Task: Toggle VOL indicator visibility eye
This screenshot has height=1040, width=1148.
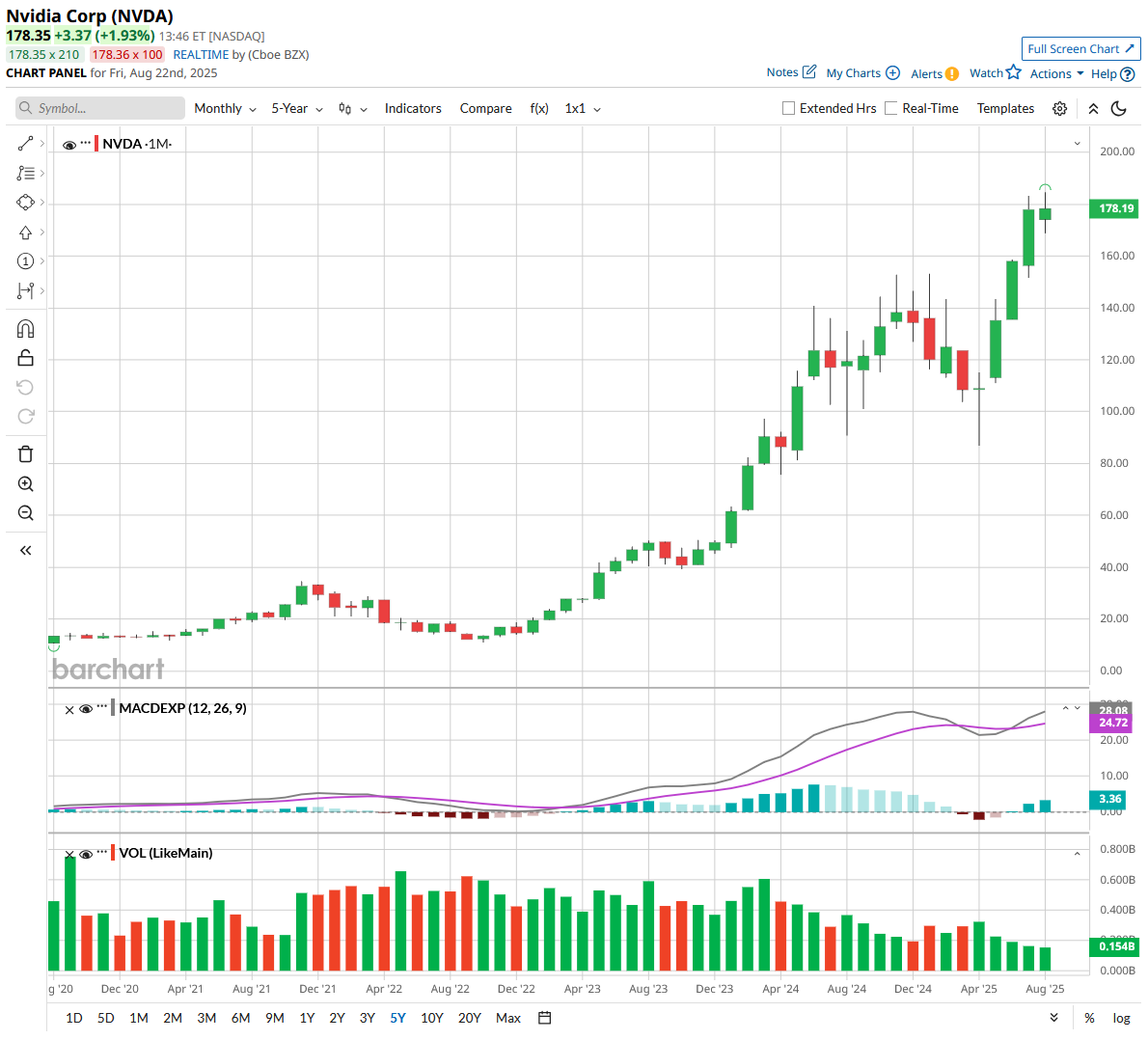Action: coord(86,854)
